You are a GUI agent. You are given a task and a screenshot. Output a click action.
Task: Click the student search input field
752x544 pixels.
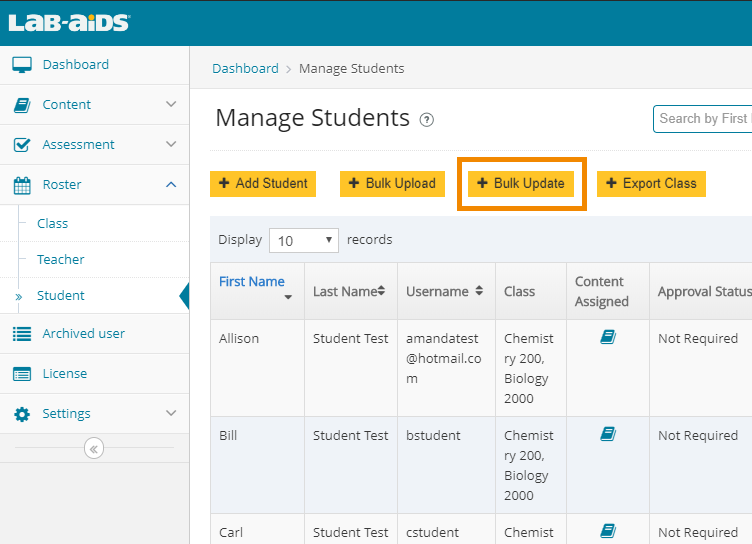tap(702, 119)
